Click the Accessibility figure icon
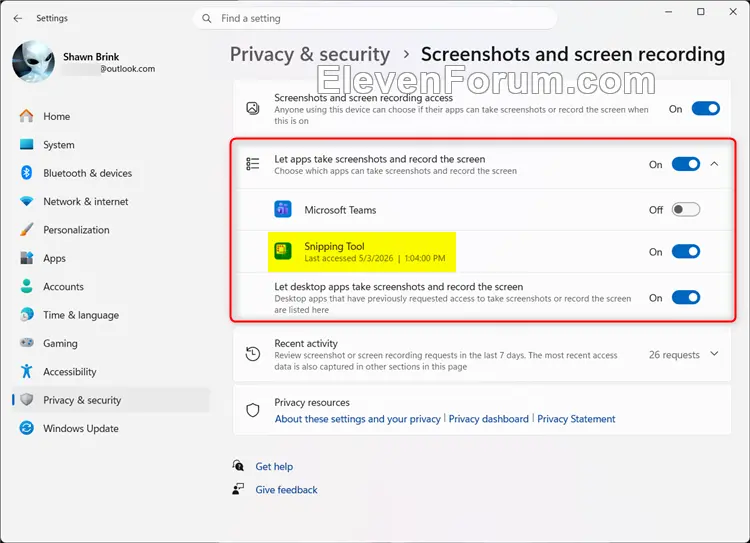 click(x=26, y=371)
